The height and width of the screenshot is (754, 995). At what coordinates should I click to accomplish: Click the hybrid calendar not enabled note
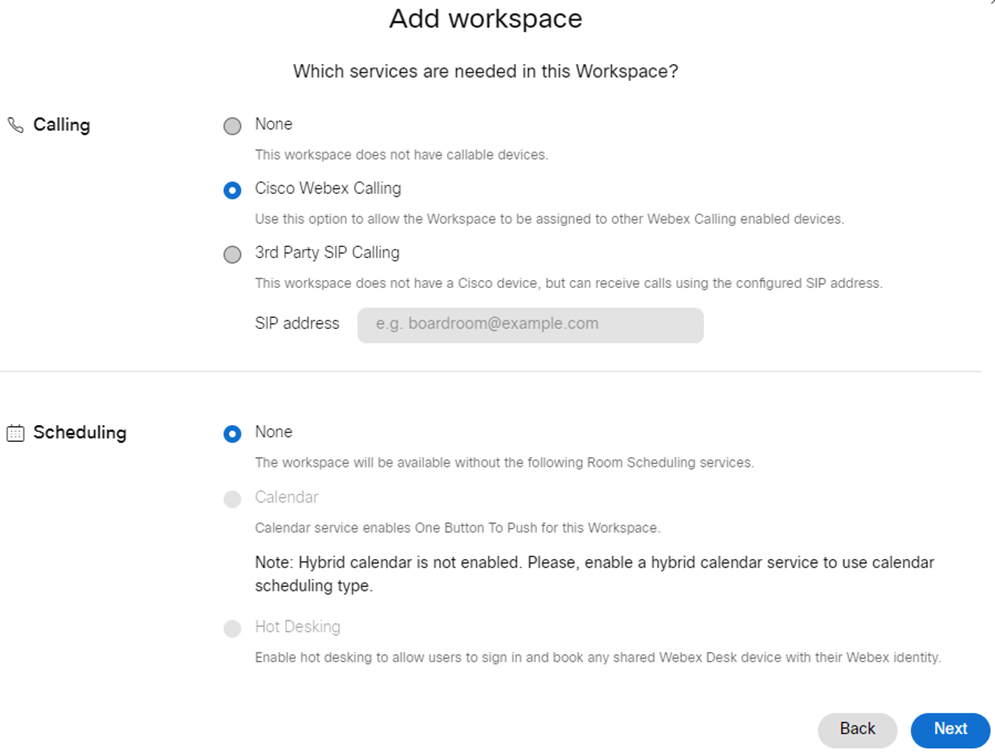[x=594, y=574]
